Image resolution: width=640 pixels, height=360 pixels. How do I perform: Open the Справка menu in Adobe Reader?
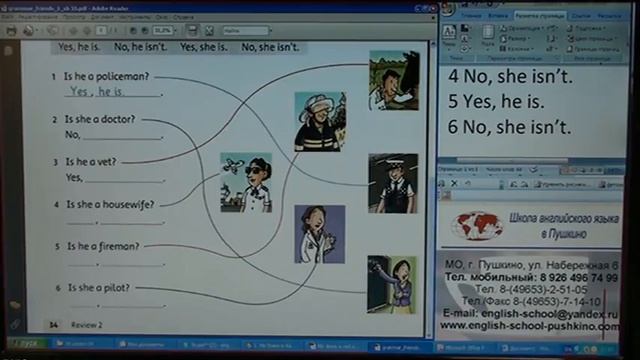[183, 18]
